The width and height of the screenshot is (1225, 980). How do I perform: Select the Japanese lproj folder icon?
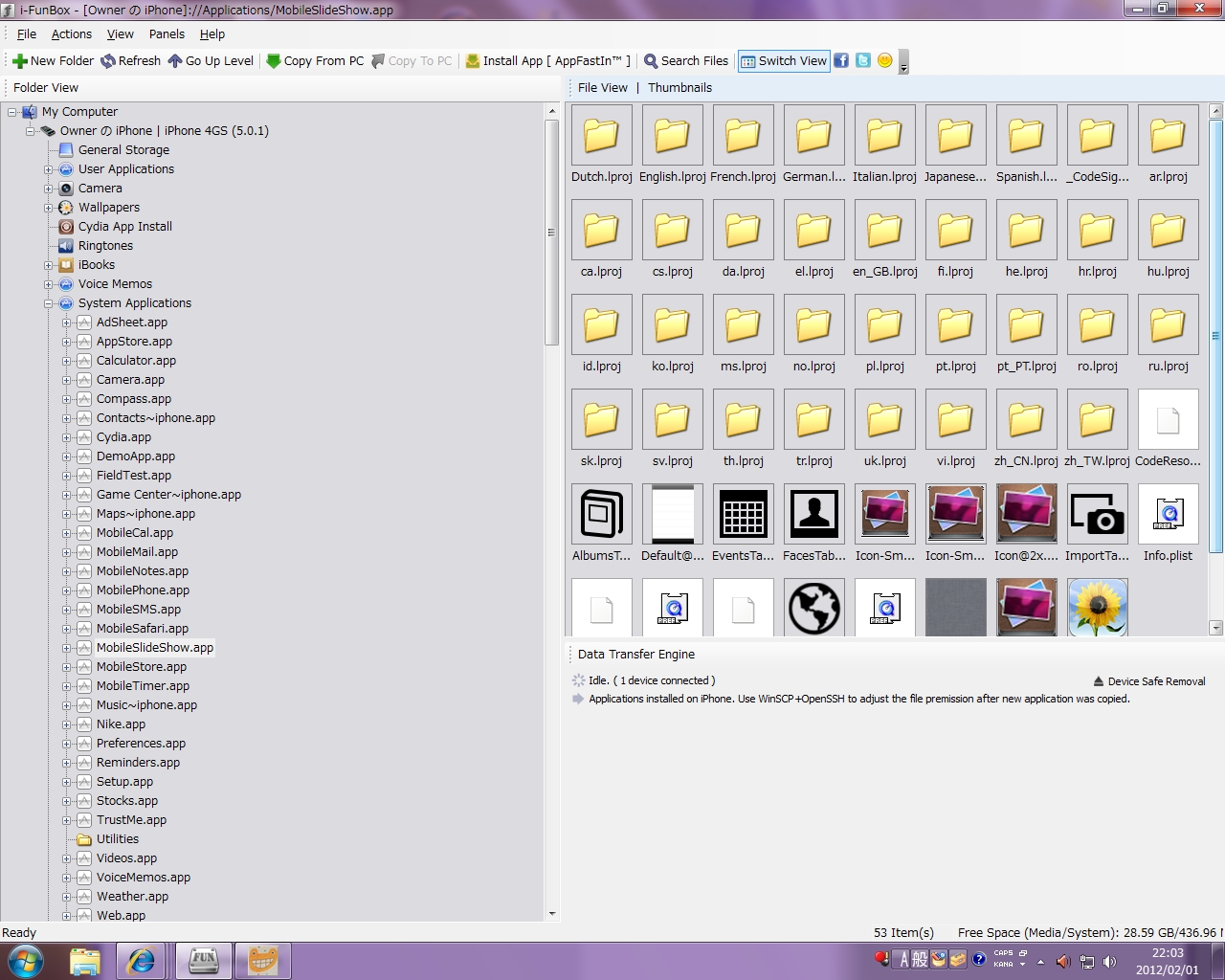tap(955, 136)
